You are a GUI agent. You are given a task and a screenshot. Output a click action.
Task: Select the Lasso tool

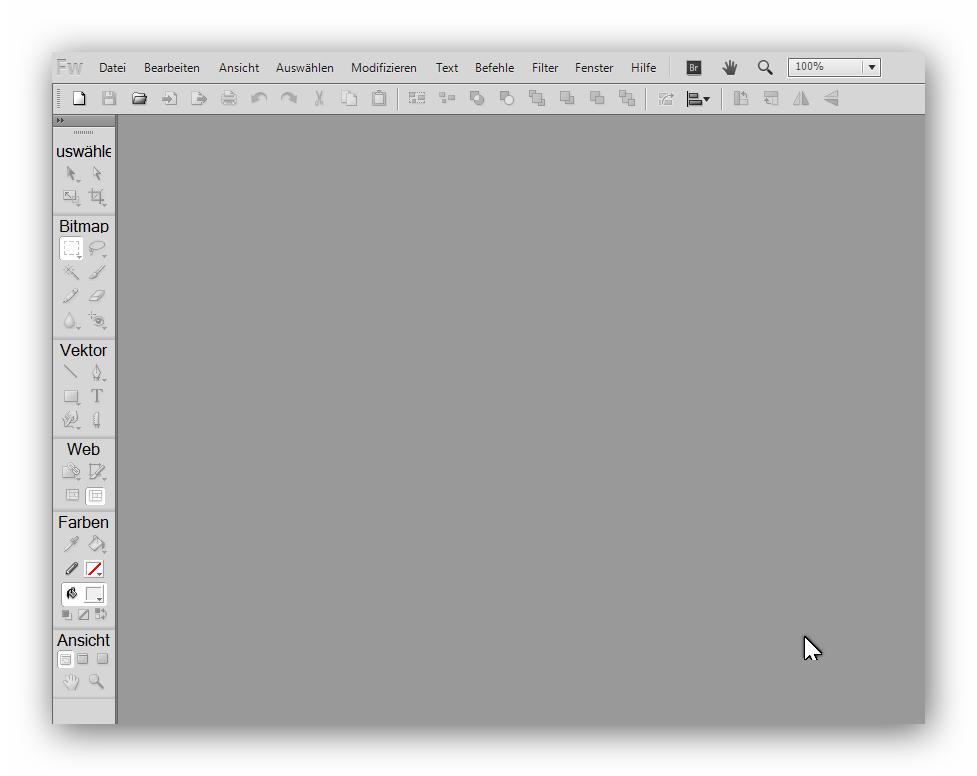[x=97, y=248]
